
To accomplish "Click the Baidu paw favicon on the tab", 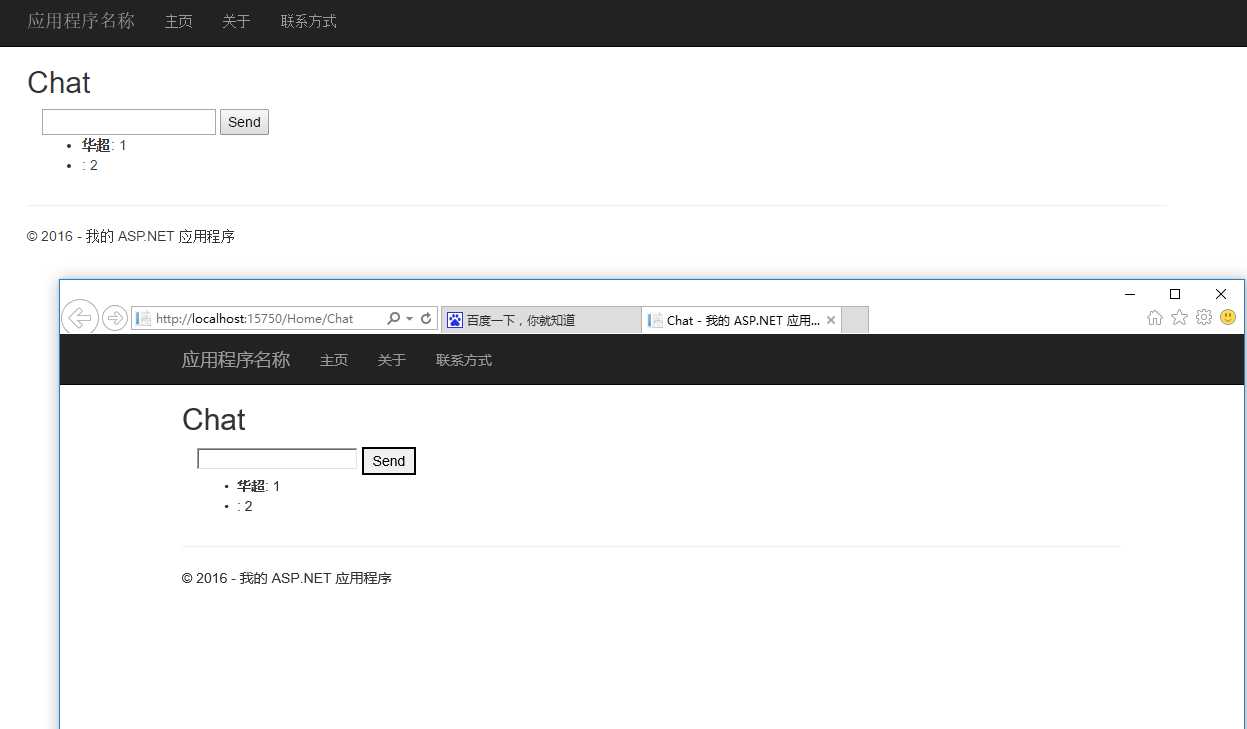I will pyautogui.click(x=455, y=320).
